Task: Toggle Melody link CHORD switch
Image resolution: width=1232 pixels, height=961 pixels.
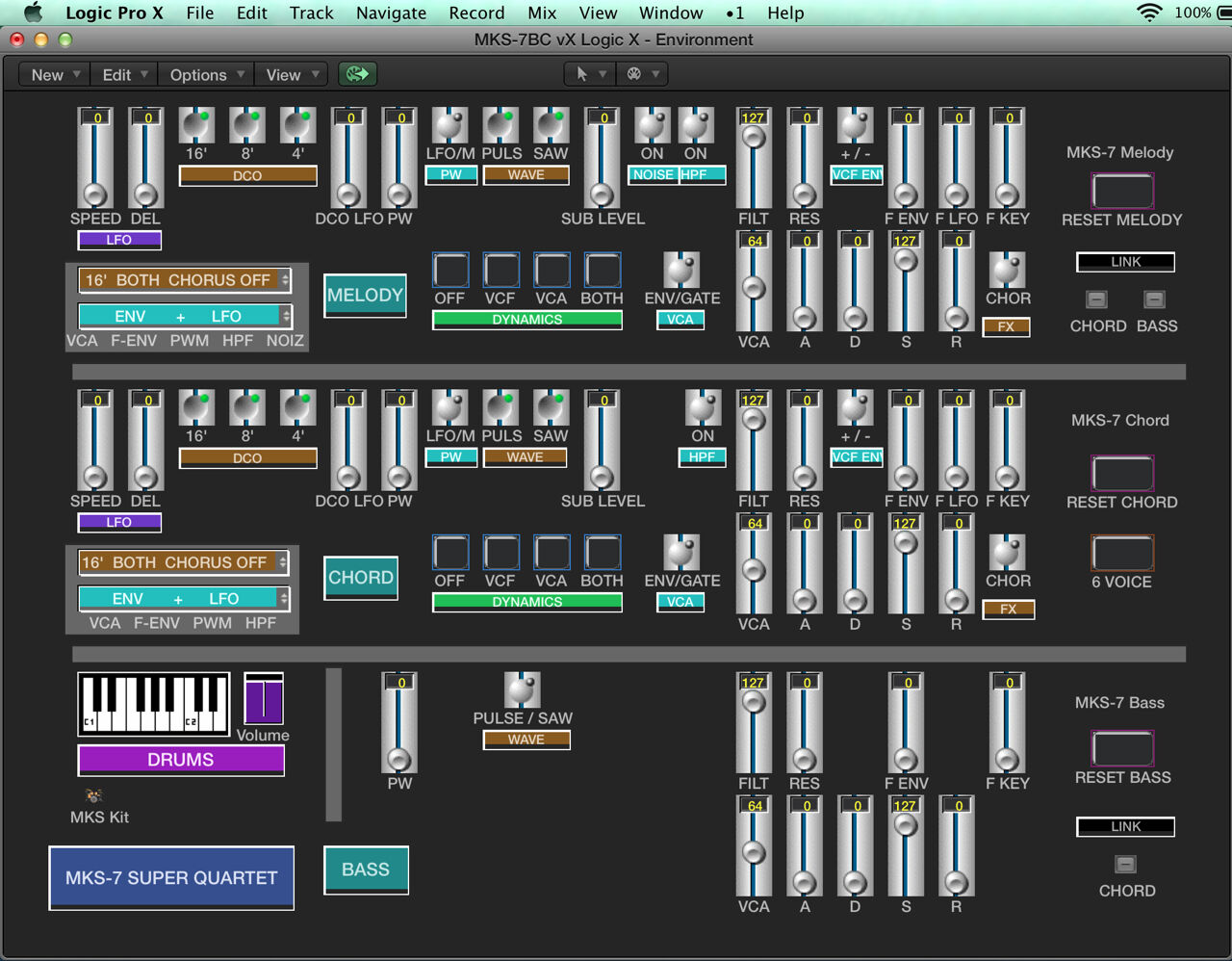Action: pyautogui.click(x=1096, y=299)
